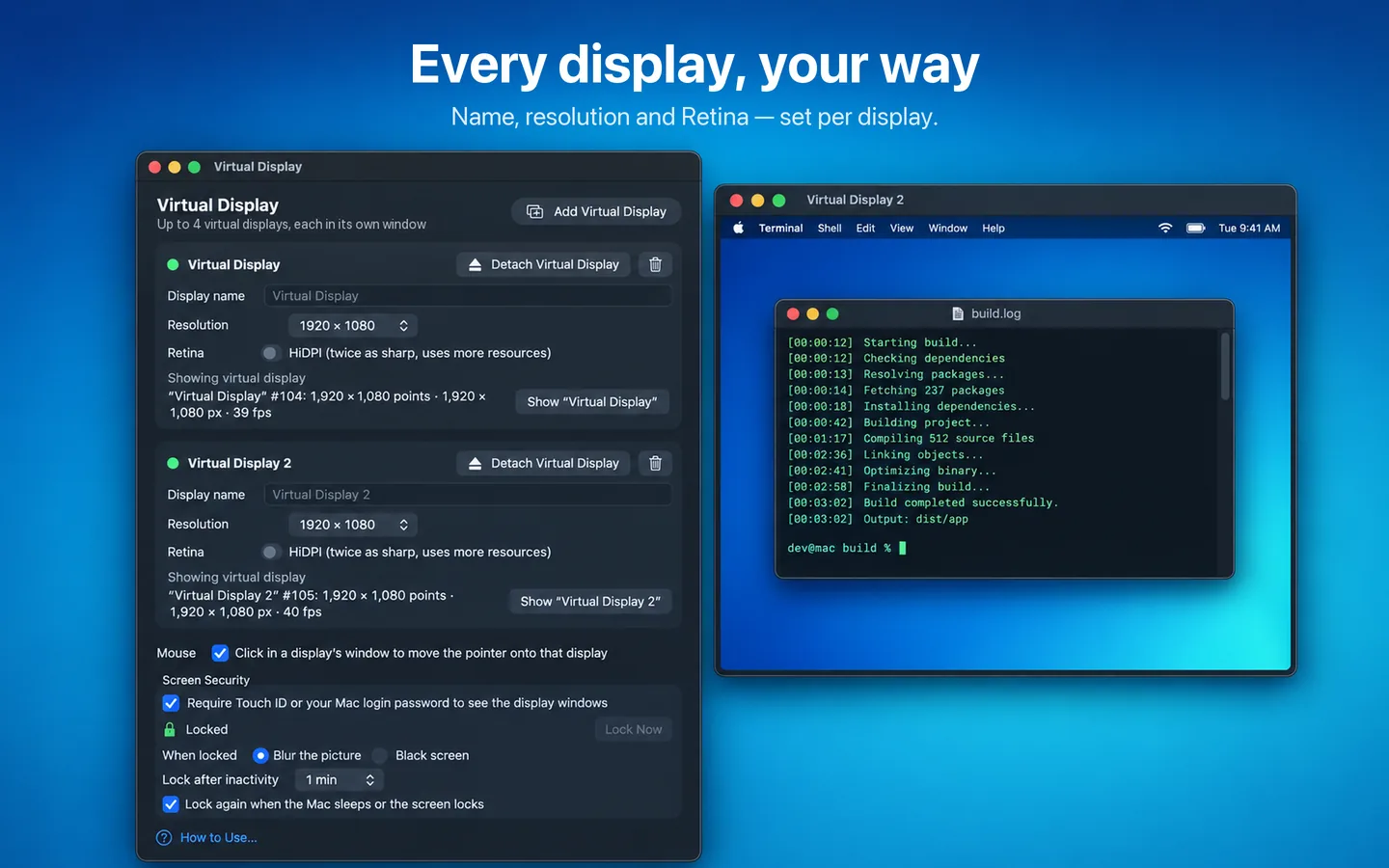Image resolution: width=1389 pixels, height=868 pixels.
Task: Click the trash icon for Virtual Display
Action: click(x=655, y=264)
